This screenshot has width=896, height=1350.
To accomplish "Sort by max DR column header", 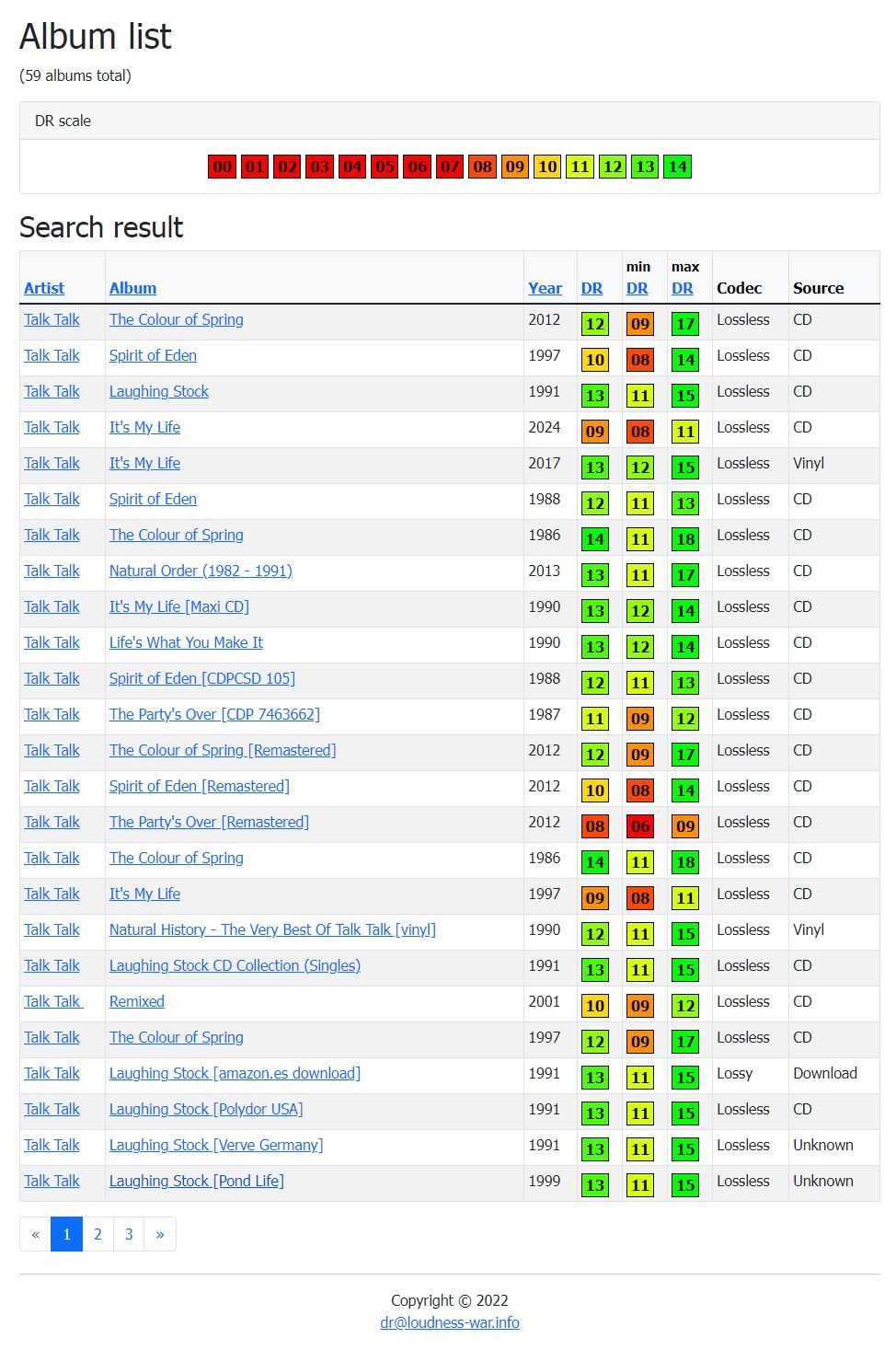I will (x=682, y=288).
